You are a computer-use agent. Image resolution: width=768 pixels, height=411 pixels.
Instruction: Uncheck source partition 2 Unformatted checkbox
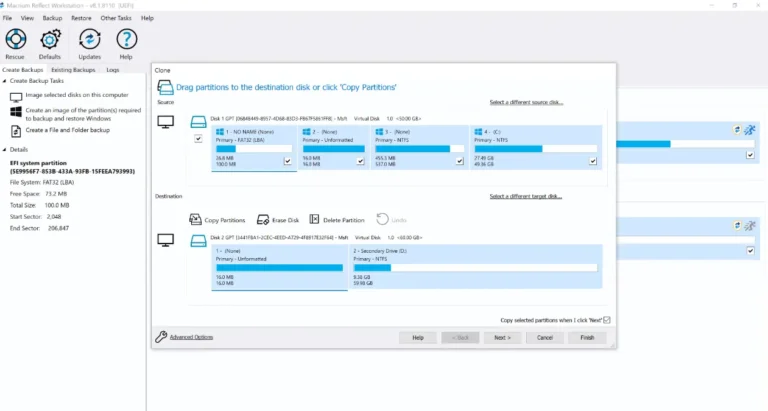[x=360, y=161]
